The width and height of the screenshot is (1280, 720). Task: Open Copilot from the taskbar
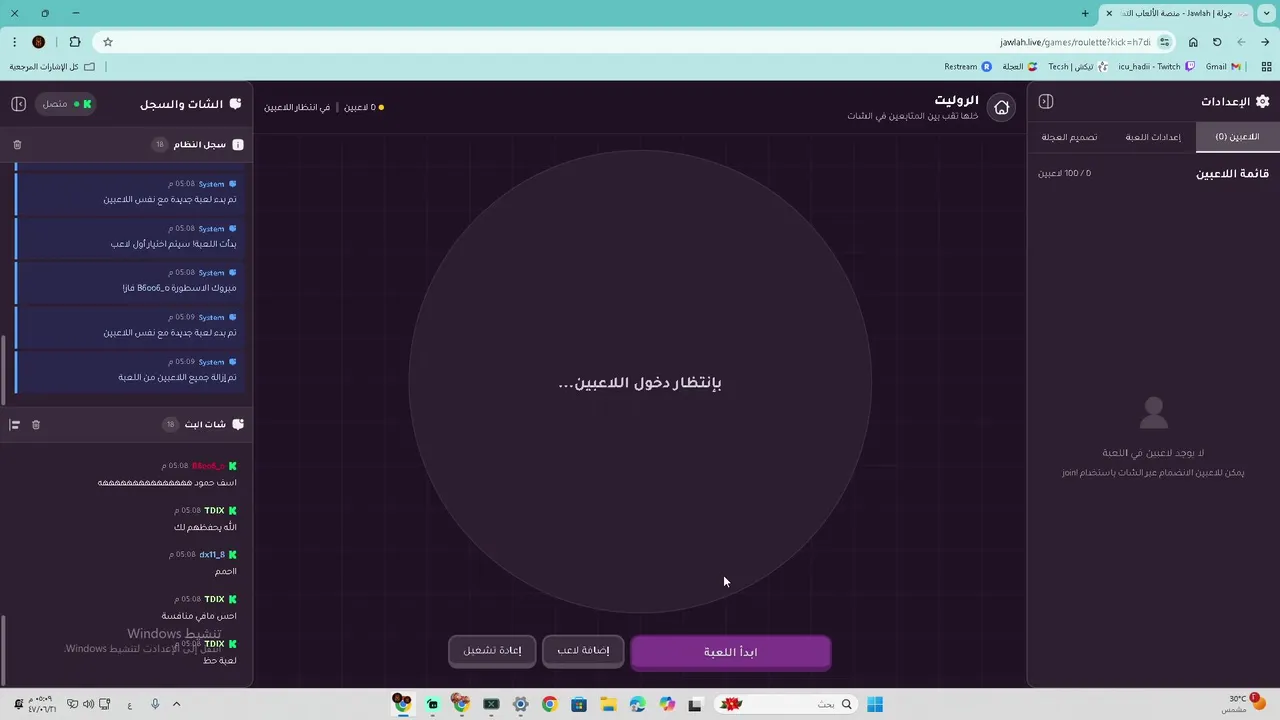667,704
